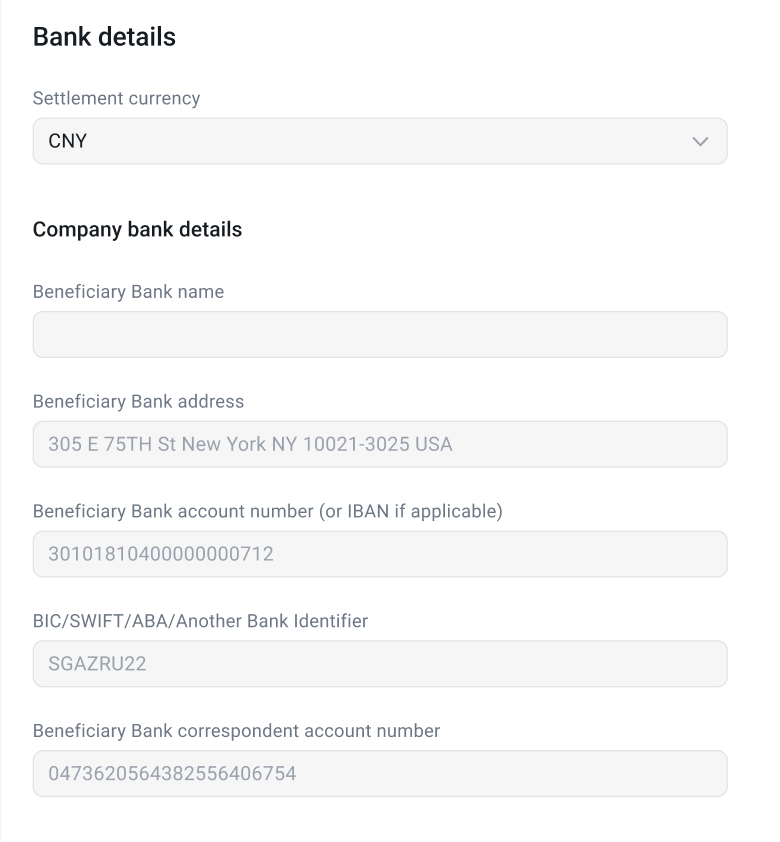The image size is (780, 842).
Task: Click the Company bank details subheading
Action: tap(137, 229)
